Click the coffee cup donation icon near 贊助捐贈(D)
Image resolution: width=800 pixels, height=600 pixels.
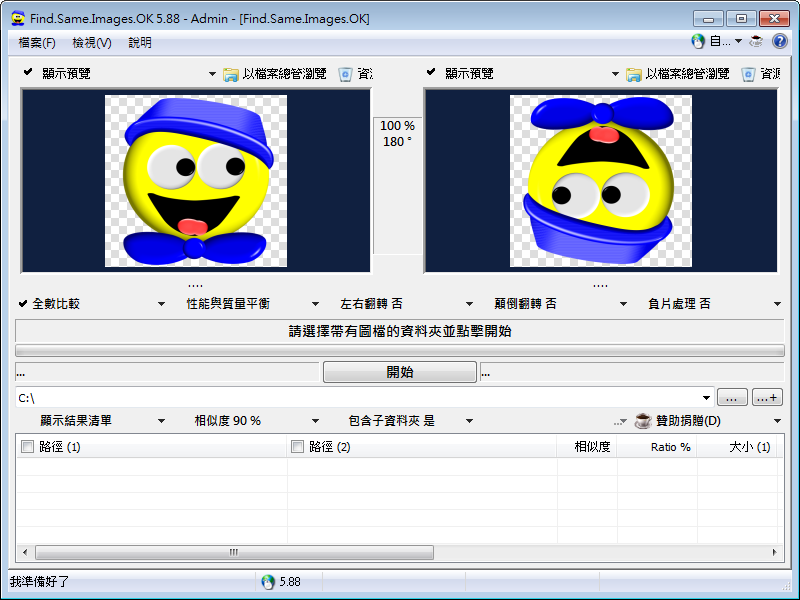(643, 420)
